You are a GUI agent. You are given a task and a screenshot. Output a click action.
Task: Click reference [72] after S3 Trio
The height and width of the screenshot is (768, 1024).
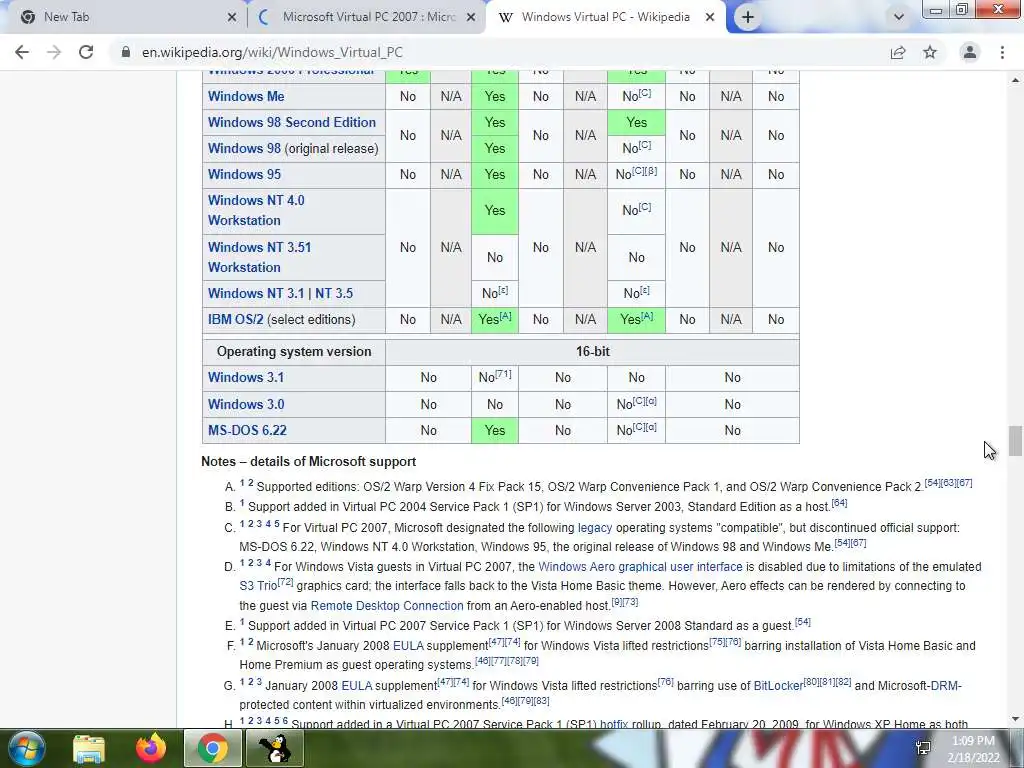tap(285, 582)
